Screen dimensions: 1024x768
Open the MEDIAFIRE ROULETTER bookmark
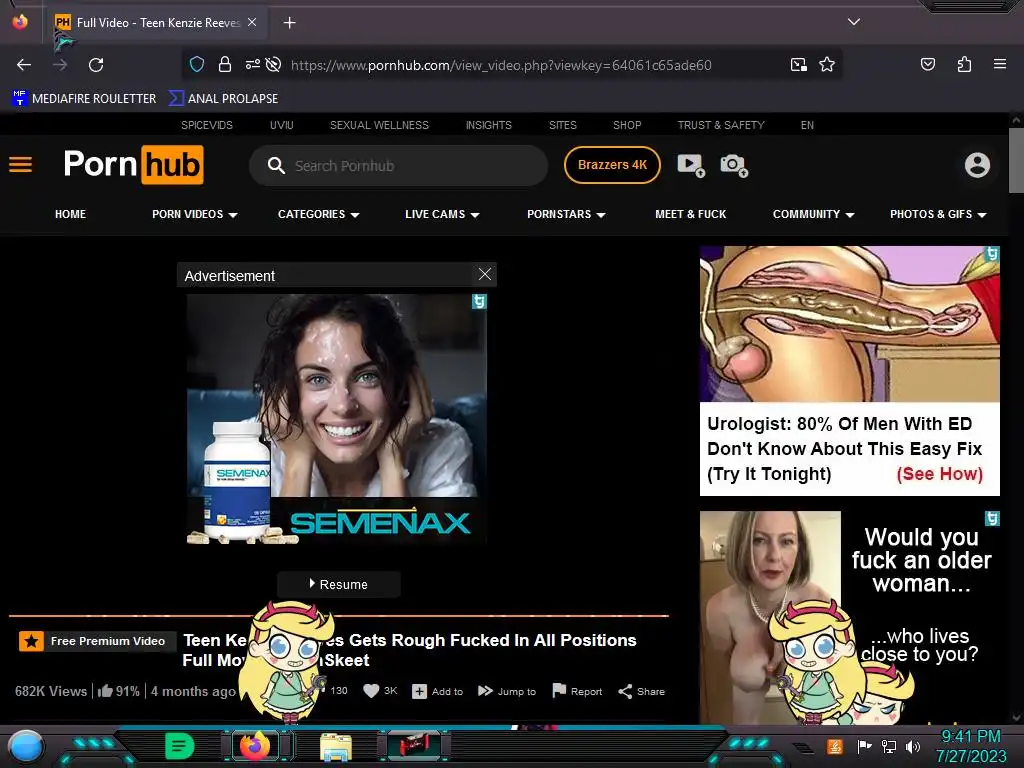pyautogui.click(x=84, y=99)
